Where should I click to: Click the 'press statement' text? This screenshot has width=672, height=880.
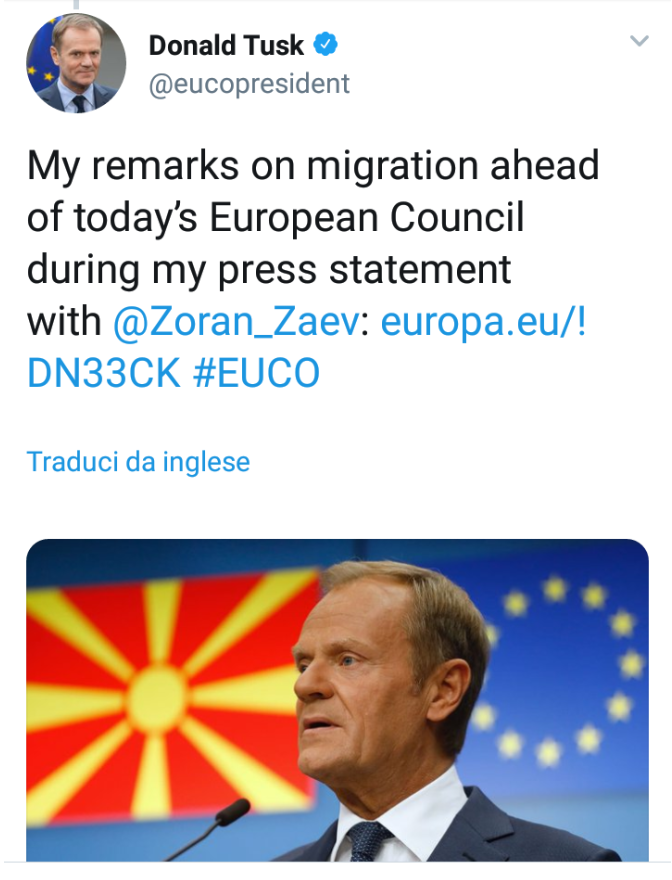(364, 271)
